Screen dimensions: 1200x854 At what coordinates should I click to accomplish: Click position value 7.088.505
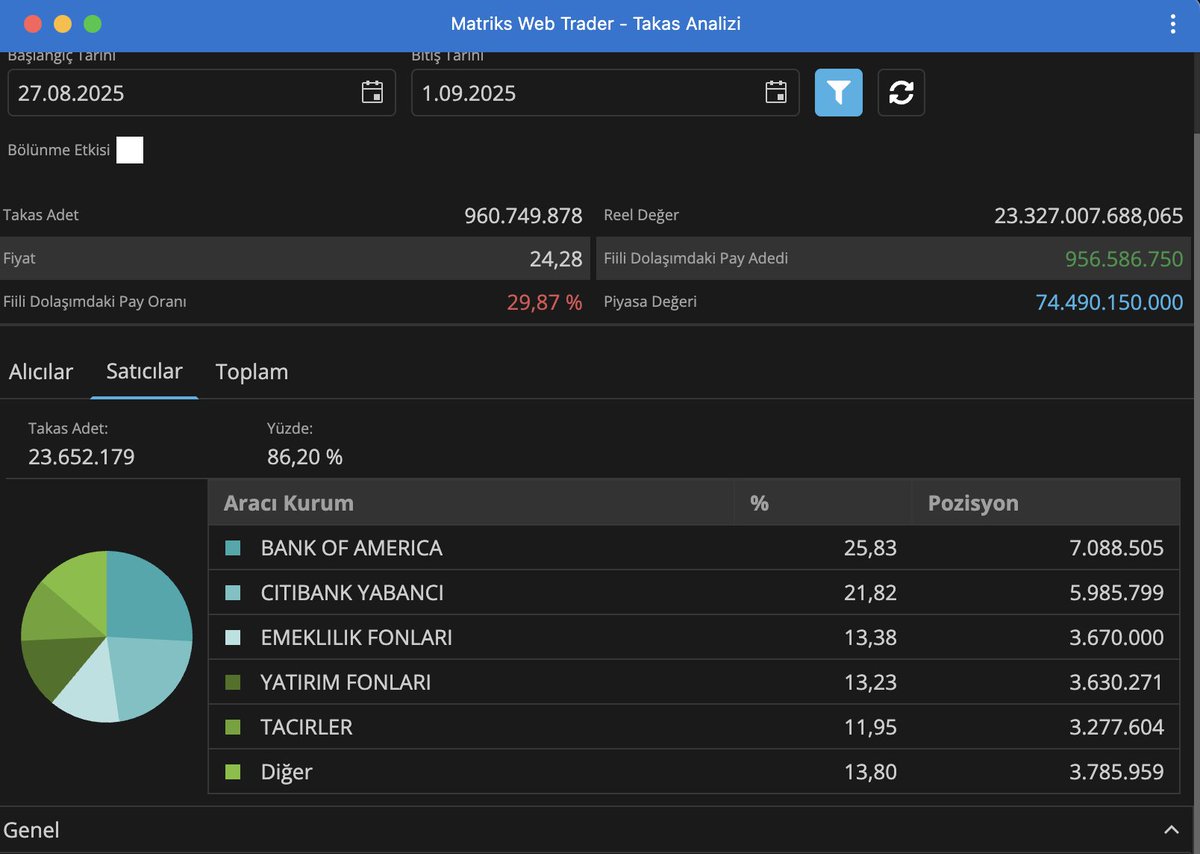pyautogui.click(x=1116, y=548)
